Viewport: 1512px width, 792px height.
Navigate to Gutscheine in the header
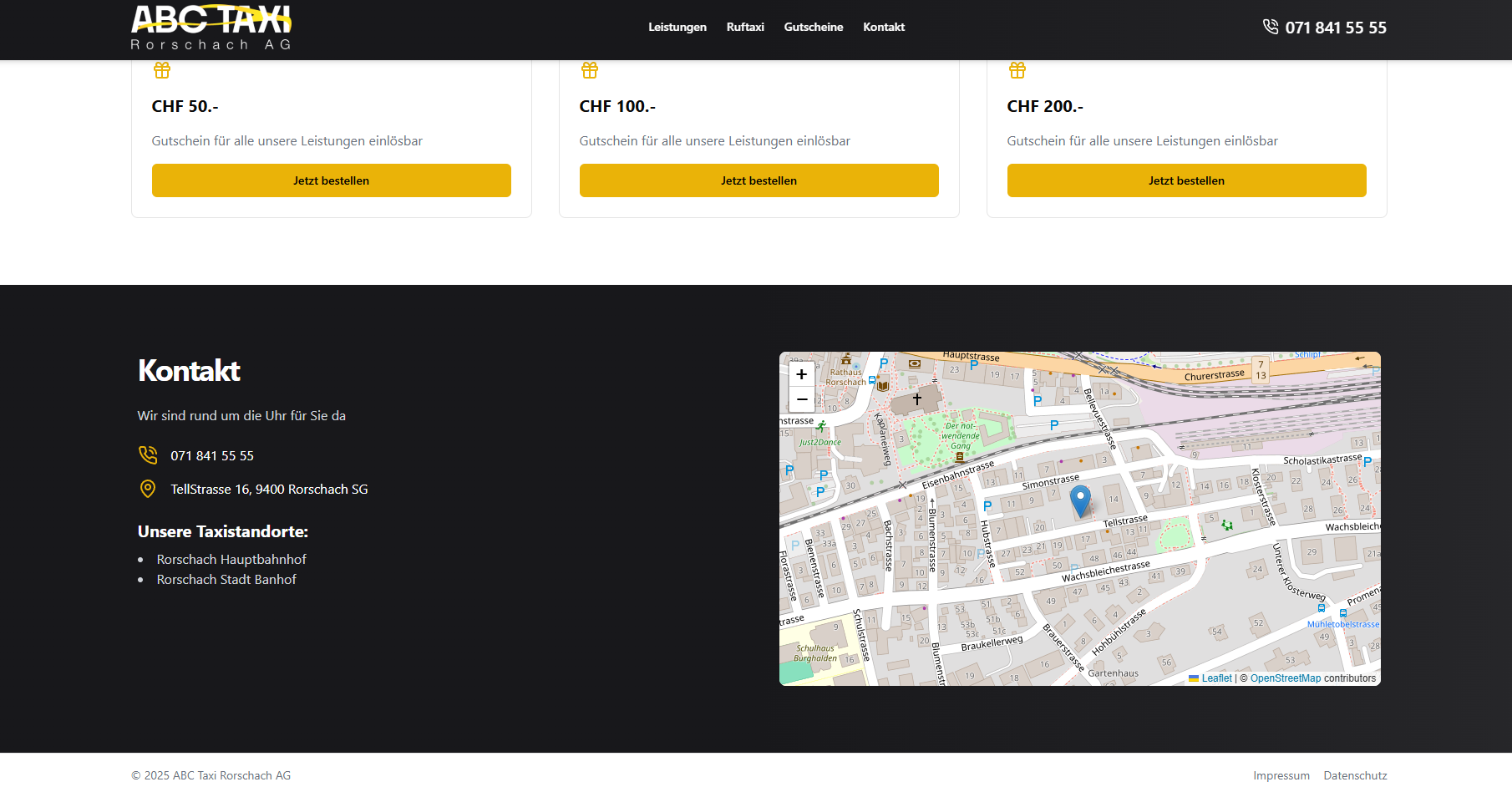tap(813, 27)
